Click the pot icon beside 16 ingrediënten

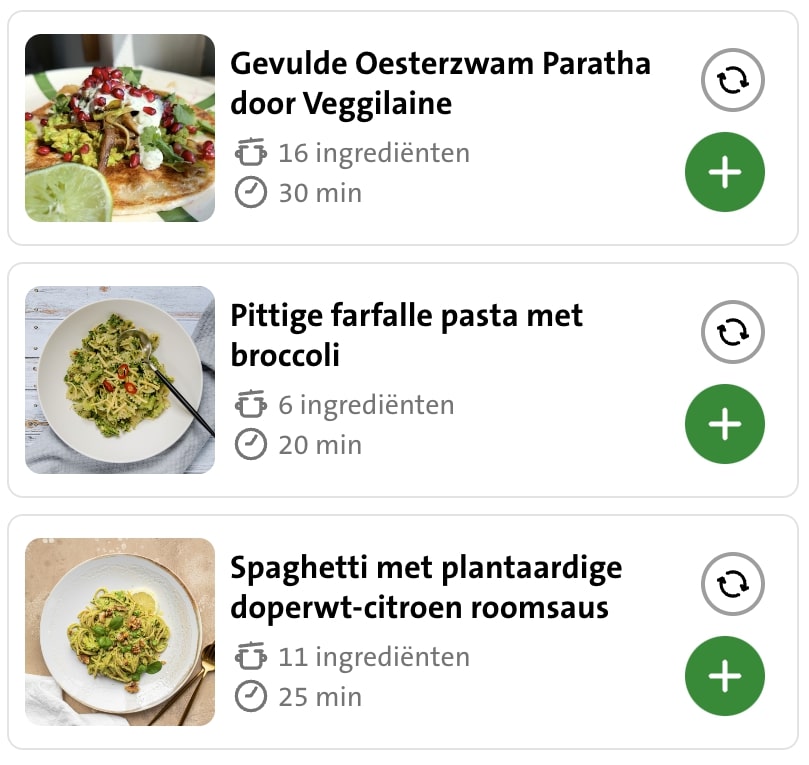tap(251, 153)
